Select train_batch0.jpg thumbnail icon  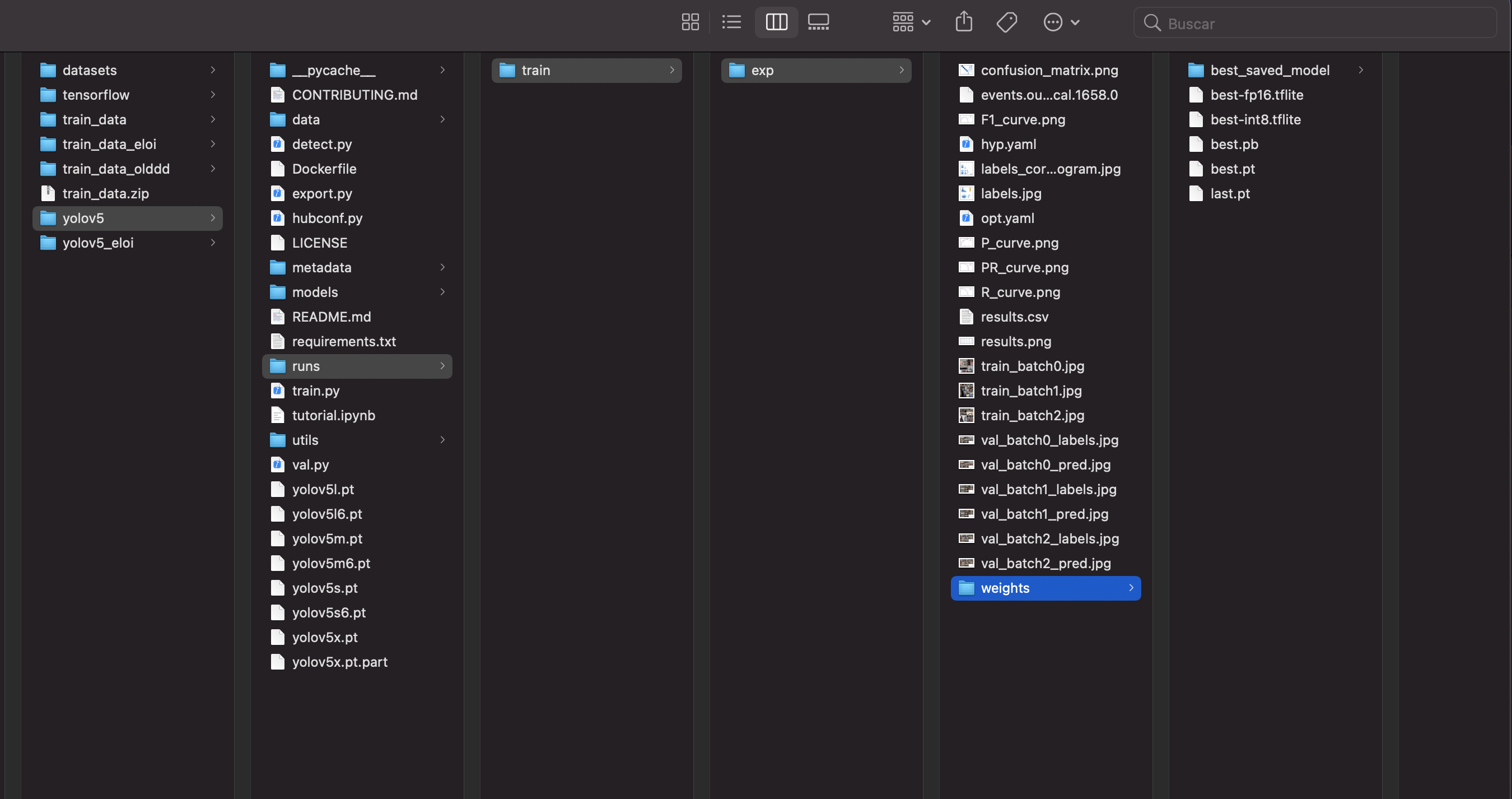(966, 366)
